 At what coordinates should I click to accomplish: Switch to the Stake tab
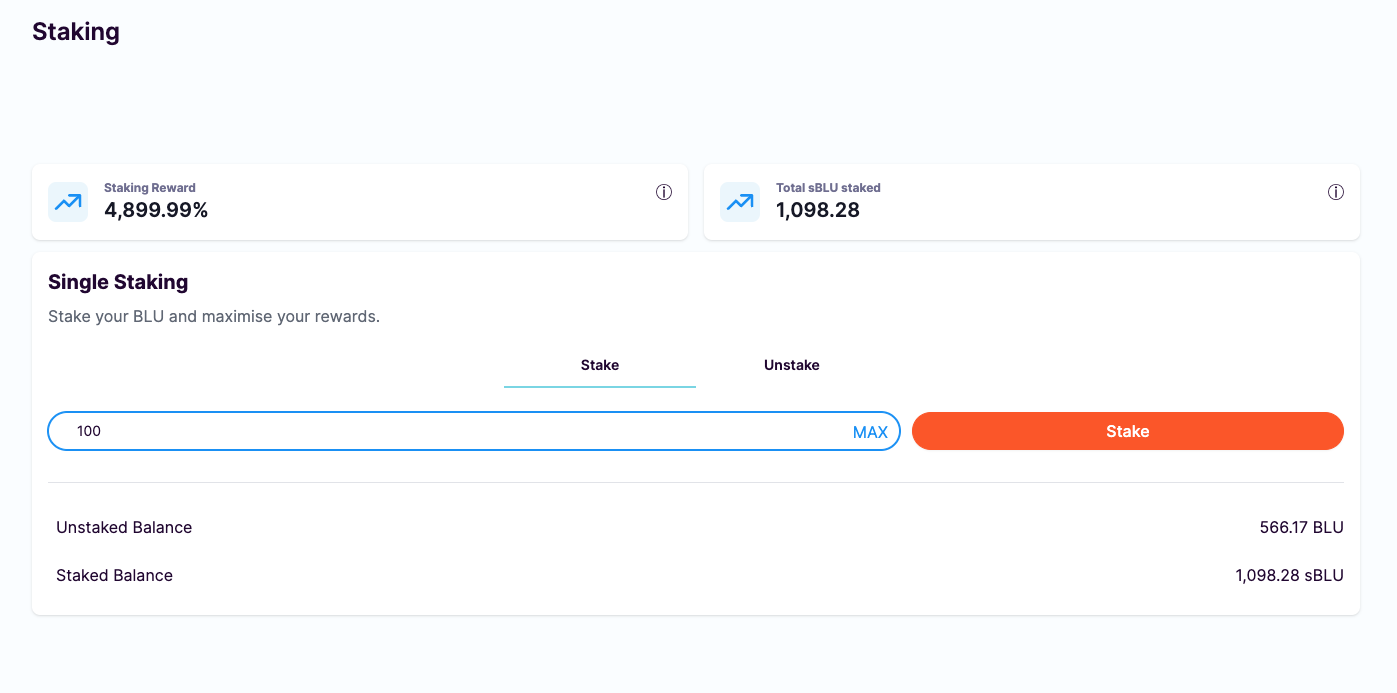[x=600, y=366]
